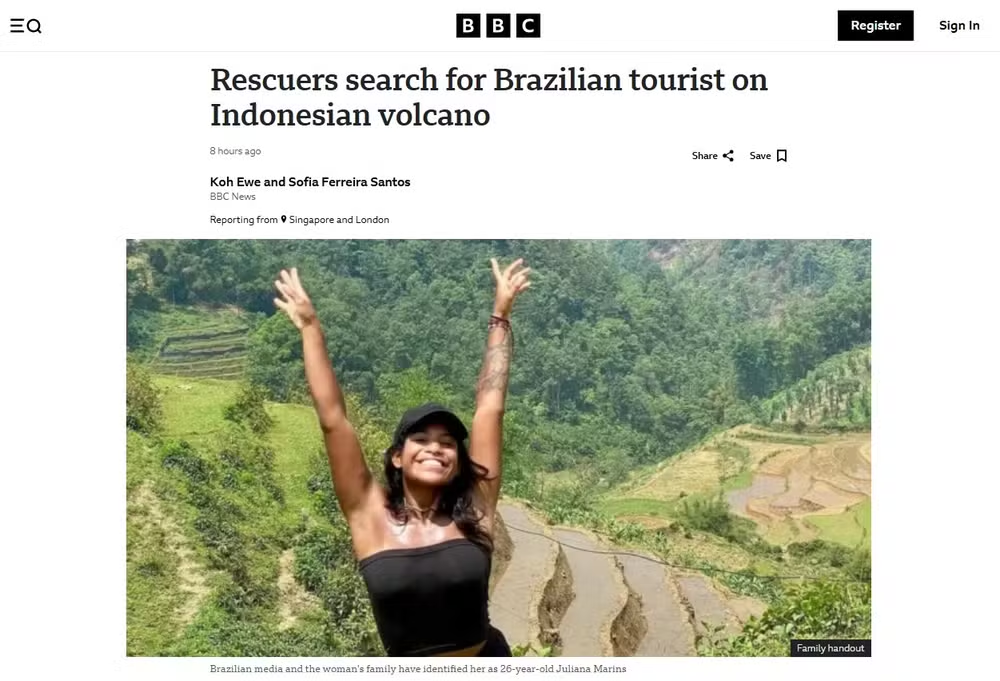Click the Sign In link
This screenshot has width=1000, height=681.
pos(959,26)
